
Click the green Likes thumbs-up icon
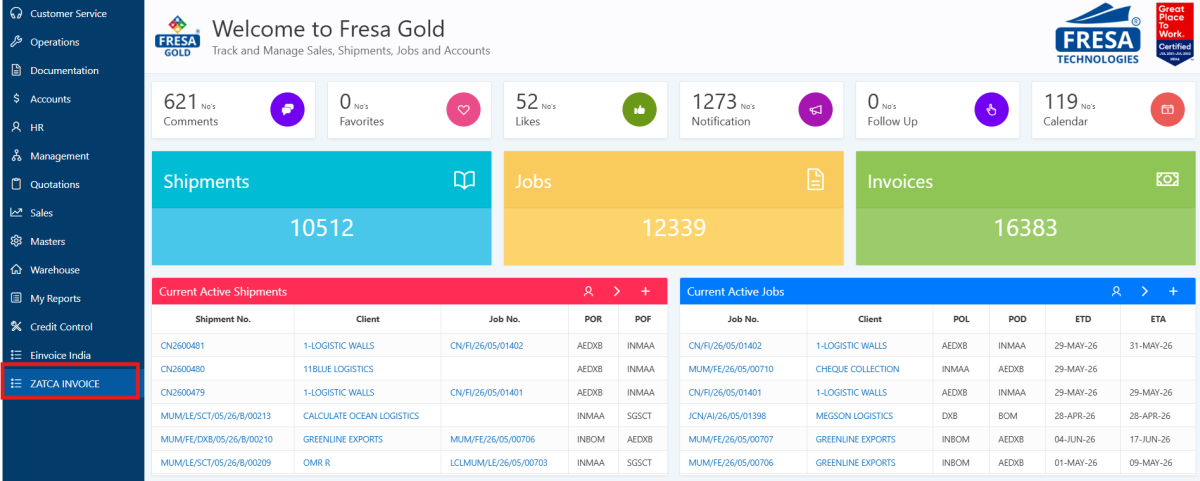click(639, 109)
